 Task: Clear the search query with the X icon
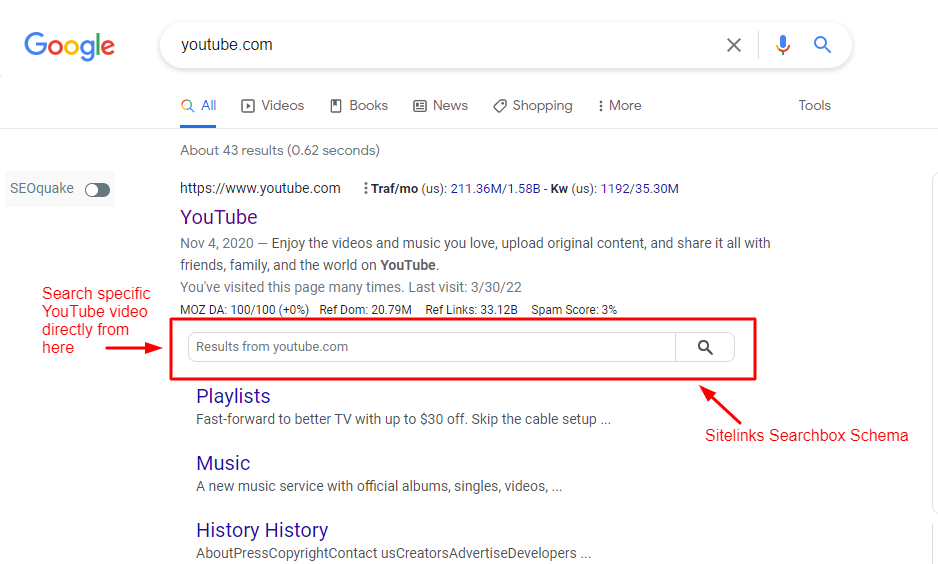(x=733, y=45)
